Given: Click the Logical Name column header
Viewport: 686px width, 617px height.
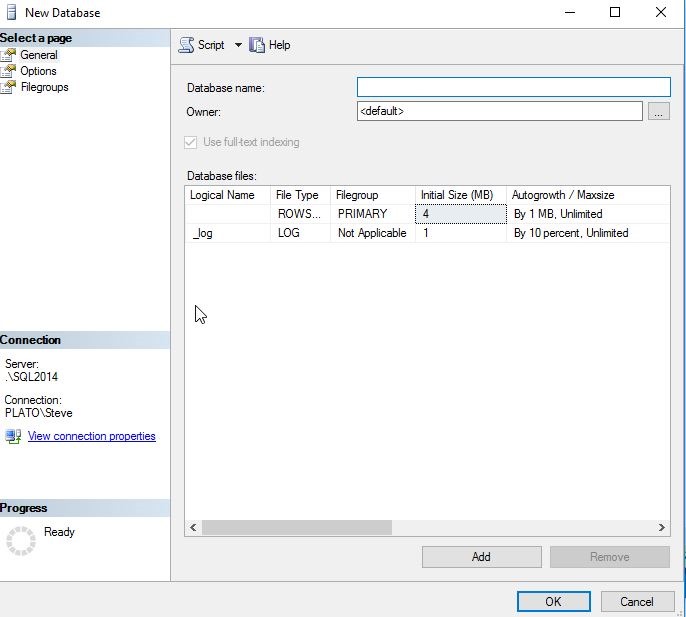Looking at the screenshot, I should 222,195.
